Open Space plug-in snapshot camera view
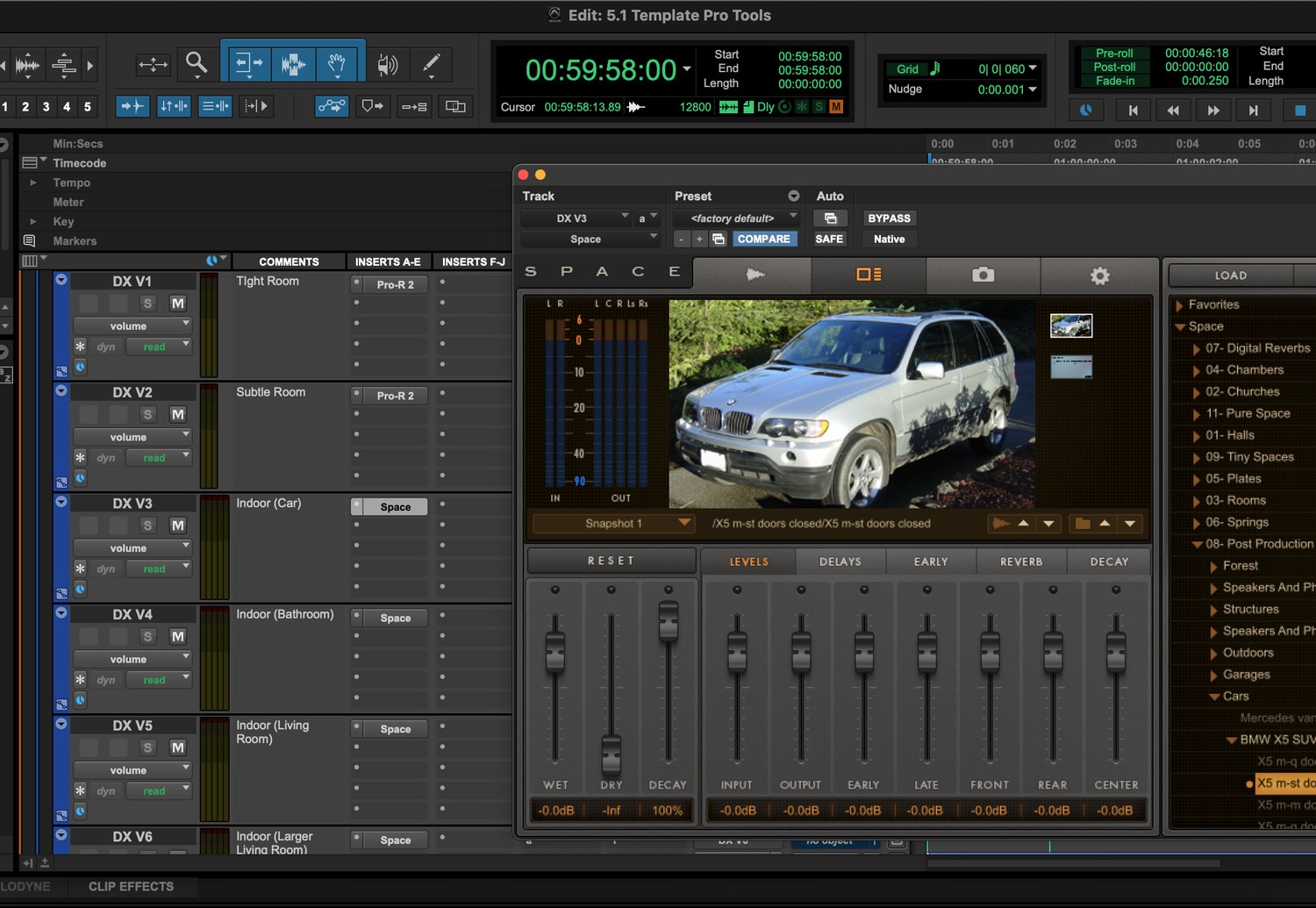 [x=983, y=275]
